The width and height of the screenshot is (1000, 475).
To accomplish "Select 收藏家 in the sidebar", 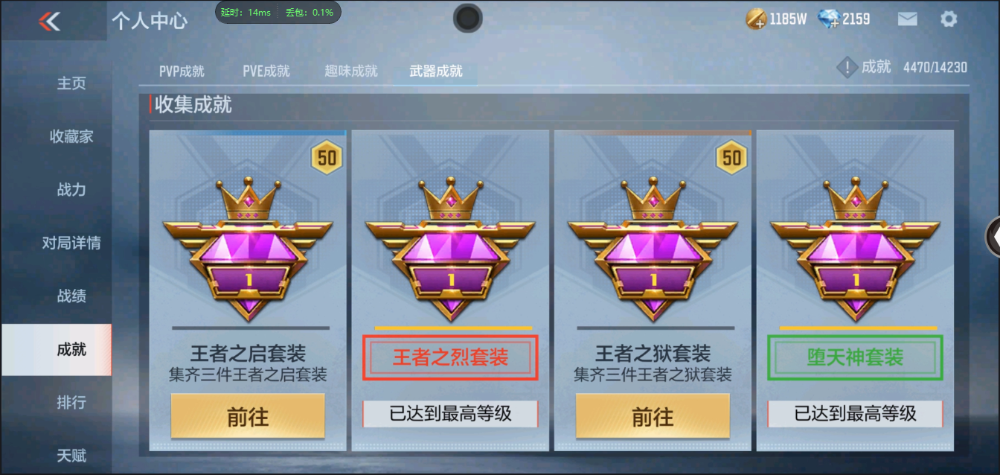I will tap(71, 136).
